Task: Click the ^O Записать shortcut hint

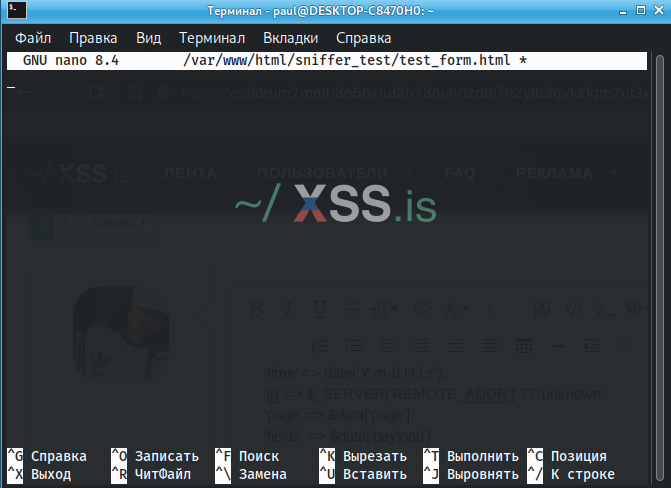Action: point(155,456)
